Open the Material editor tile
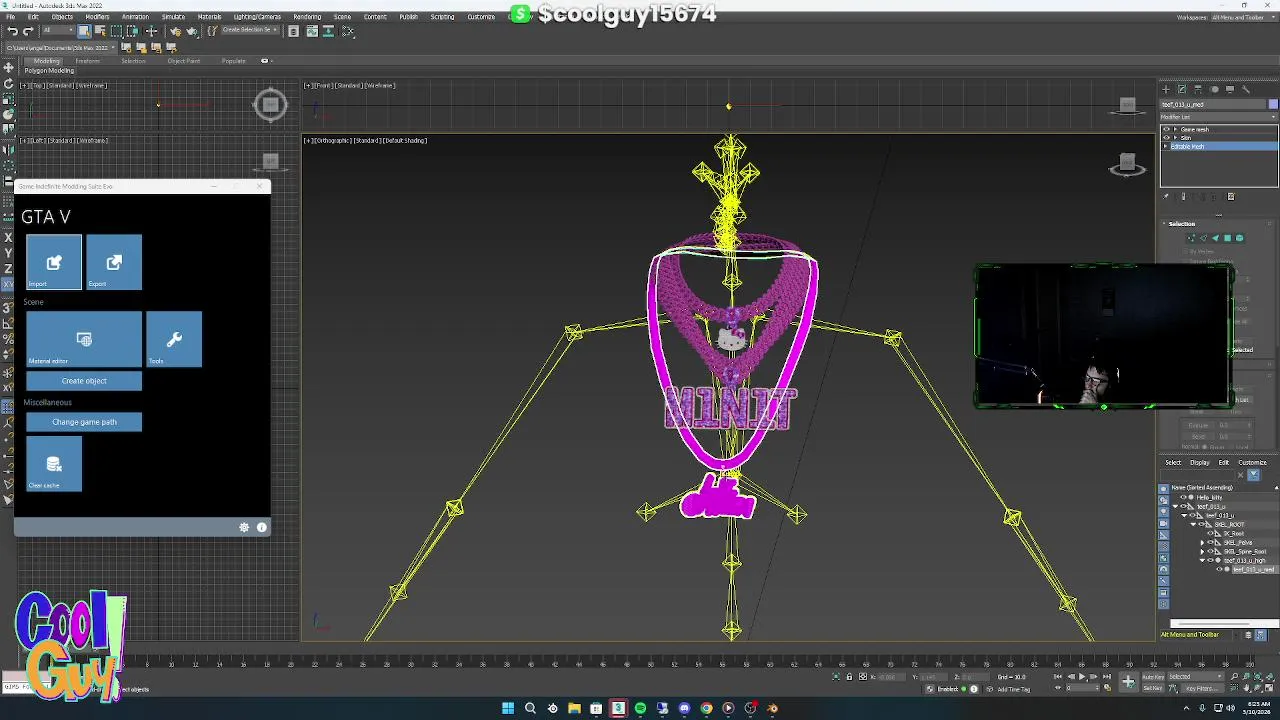The image size is (1280, 720). coord(84,339)
